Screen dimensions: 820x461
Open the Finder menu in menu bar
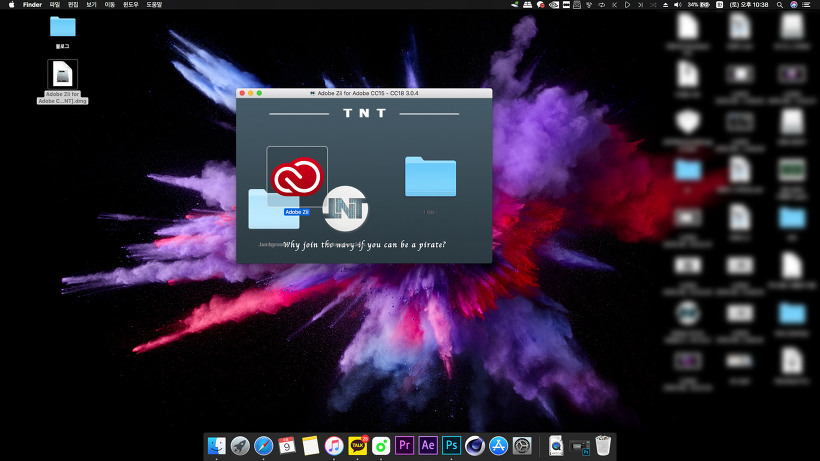pyautogui.click(x=32, y=5)
